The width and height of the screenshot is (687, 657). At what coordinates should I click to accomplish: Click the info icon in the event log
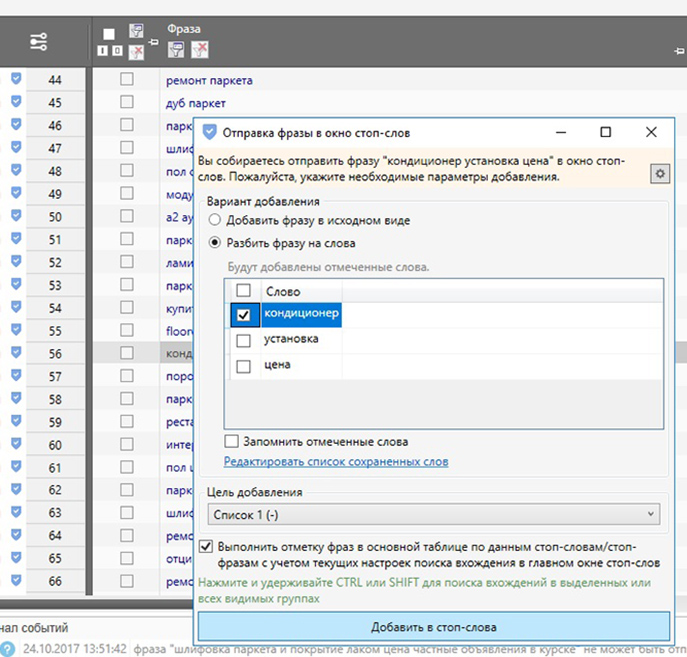(x=7, y=650)
